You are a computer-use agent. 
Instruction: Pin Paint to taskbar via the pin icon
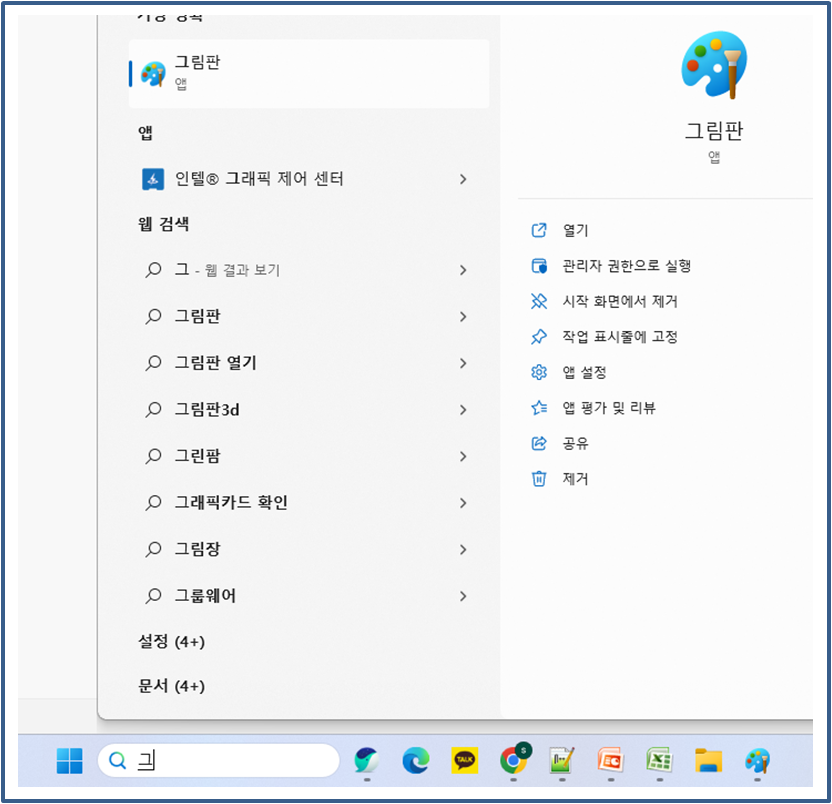pos(539,336)
